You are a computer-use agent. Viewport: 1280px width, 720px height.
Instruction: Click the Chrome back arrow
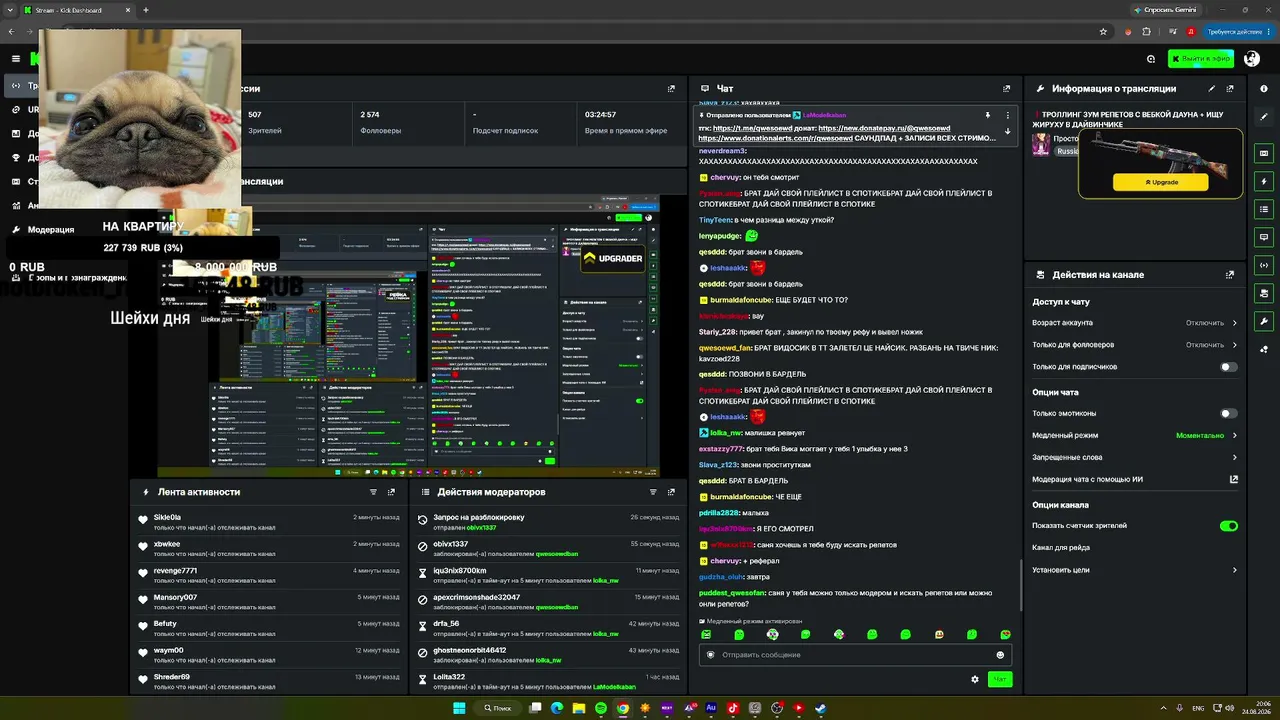point(11,31)
